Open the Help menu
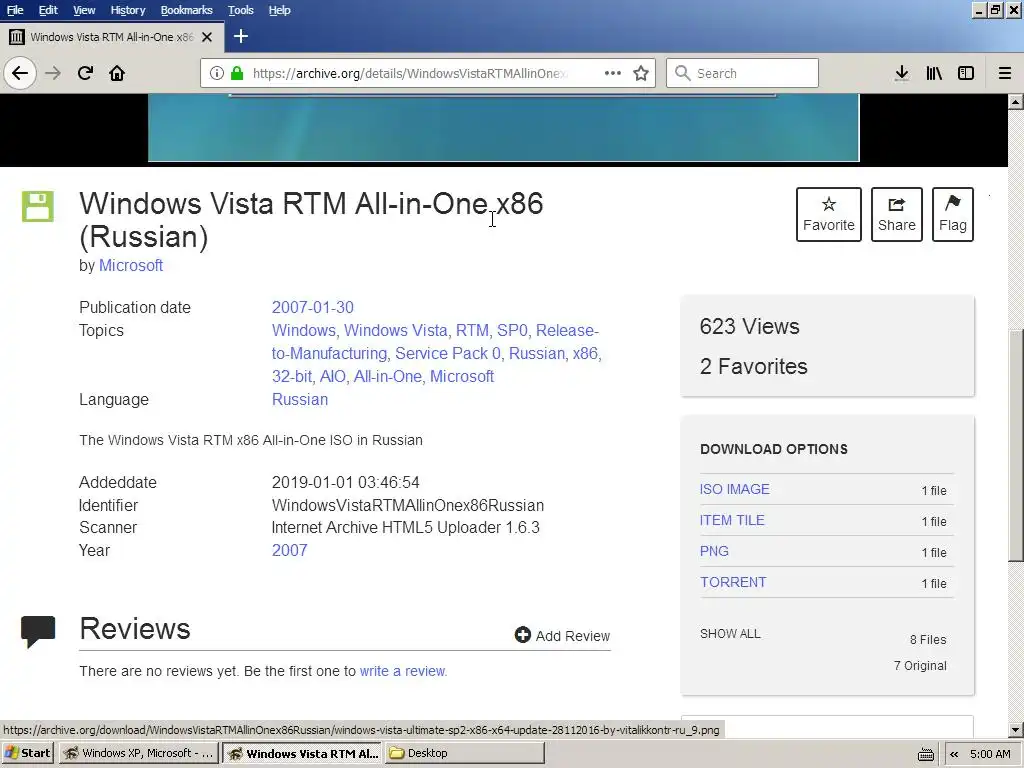Screen dimensions: 1024x768 [280, 10]
